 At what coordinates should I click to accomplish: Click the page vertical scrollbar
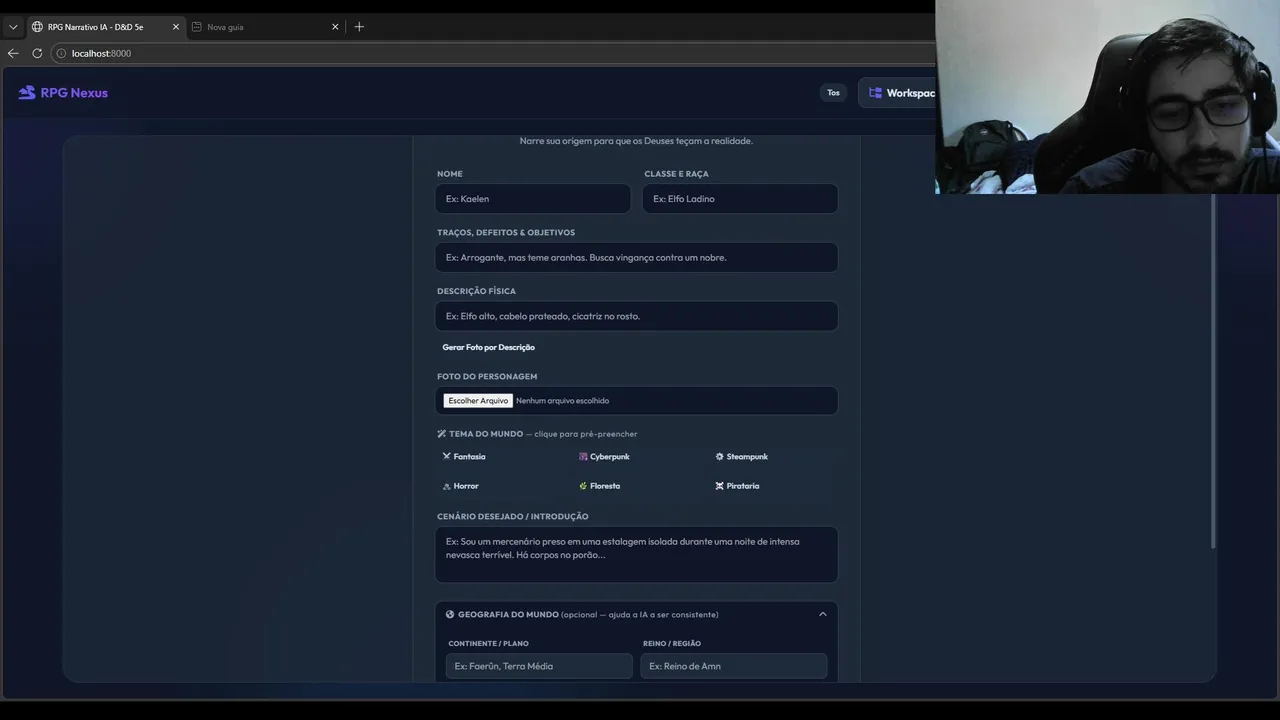1214,370
